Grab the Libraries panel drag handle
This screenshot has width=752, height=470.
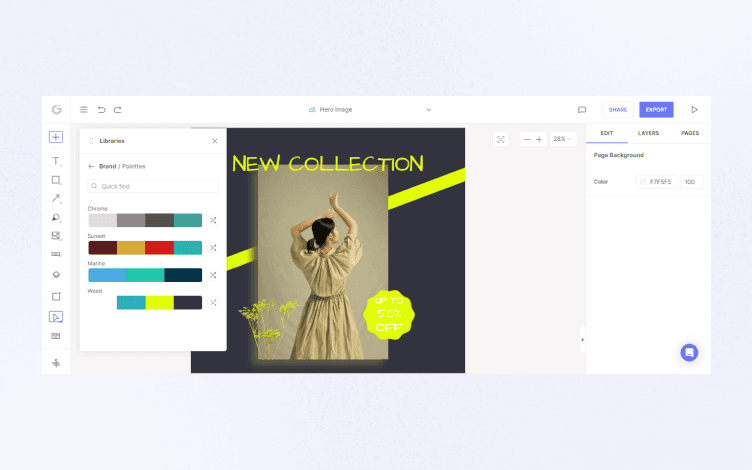(92, 141)
